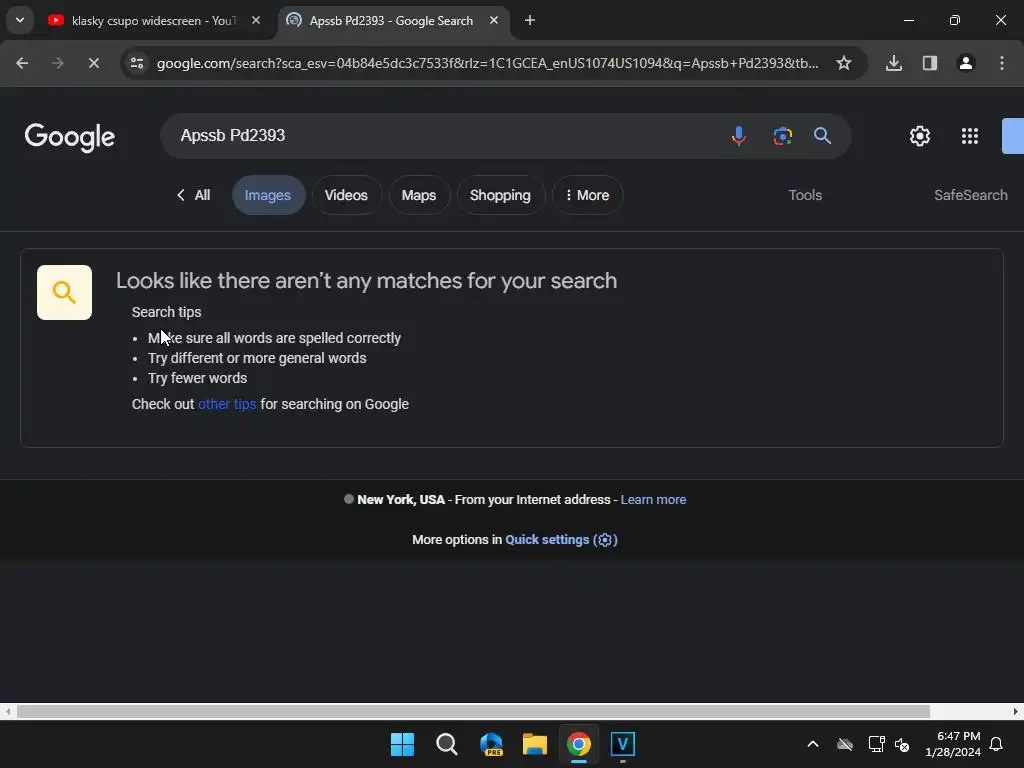Close the Apssb Pd2393 Google Search tab
Screen dimensions: 1024x768
(494, 20)
